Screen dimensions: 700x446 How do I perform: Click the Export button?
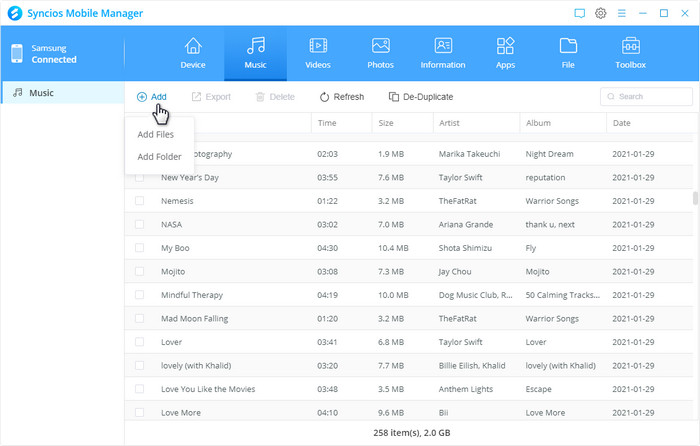pos(211,97)
